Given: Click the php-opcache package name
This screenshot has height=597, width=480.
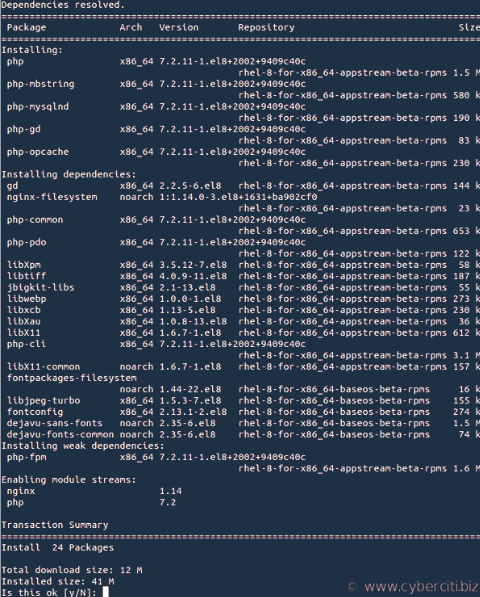Looking at the screenshot, I should tap(38, 152).
